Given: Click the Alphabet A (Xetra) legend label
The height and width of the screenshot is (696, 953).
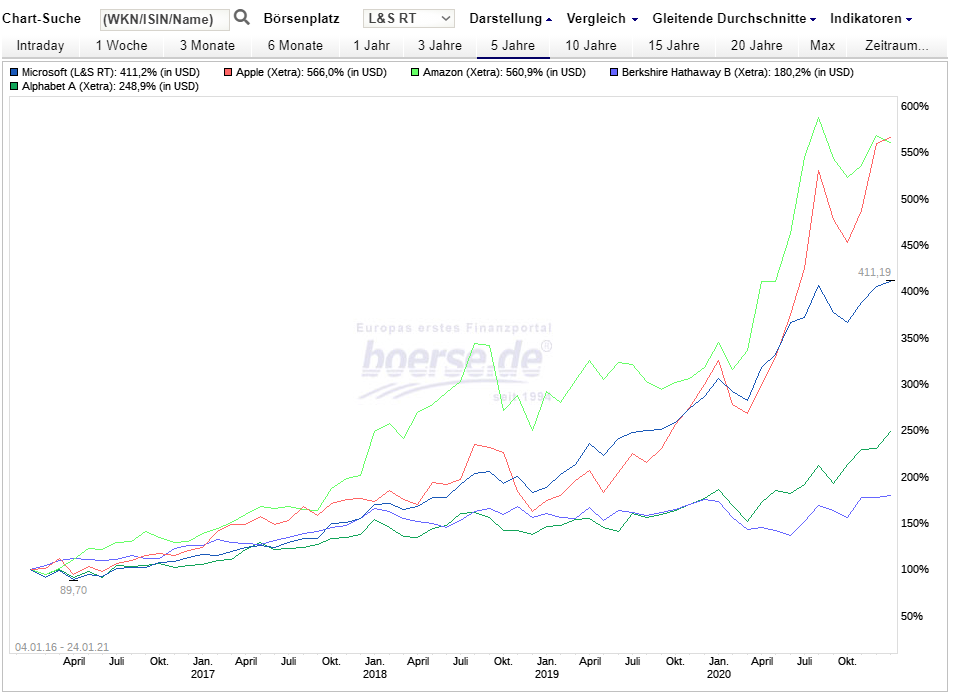Looking at the screenshot, I should [x=111, y=86].
